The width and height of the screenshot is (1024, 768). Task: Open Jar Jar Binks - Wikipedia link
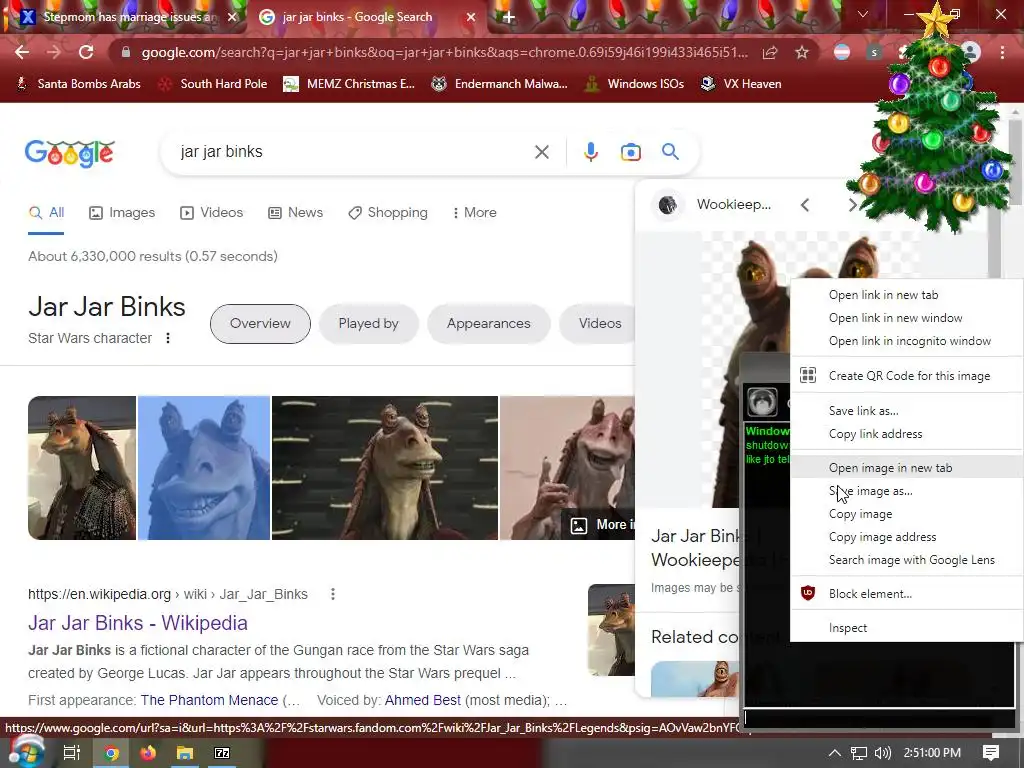coord(138,623)
